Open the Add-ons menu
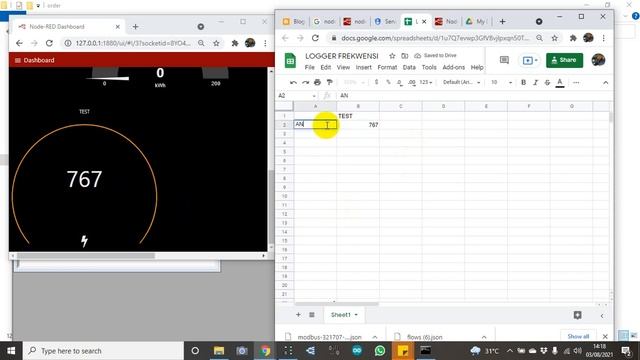The height and width of the screenshot is (360, 640). 453,67
